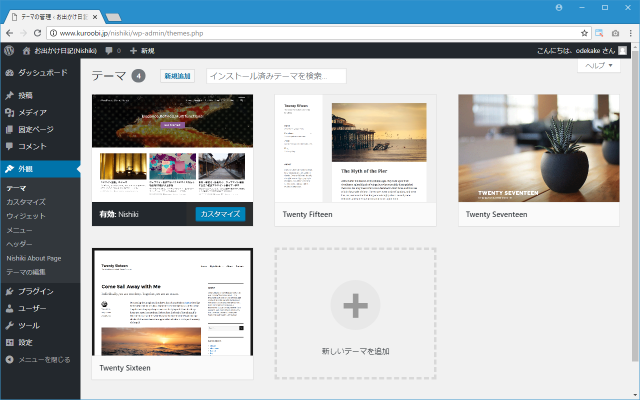Viewport: 640px width, 400px height.
Task: Open プラグイン in the sidebar
Action: (40, 291)
